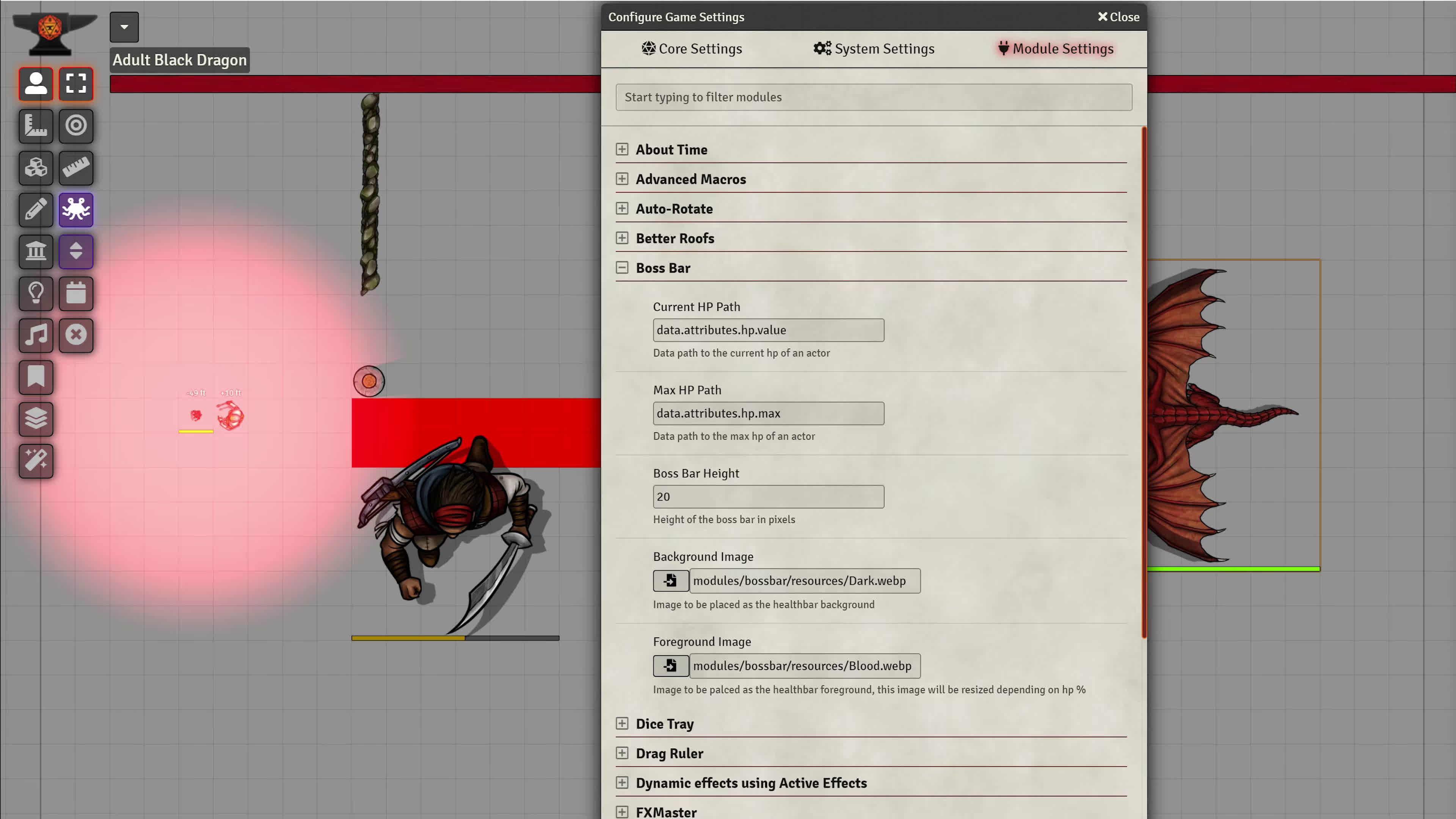
Task: Click the filter modules search field
Action: tap(873, 97)
